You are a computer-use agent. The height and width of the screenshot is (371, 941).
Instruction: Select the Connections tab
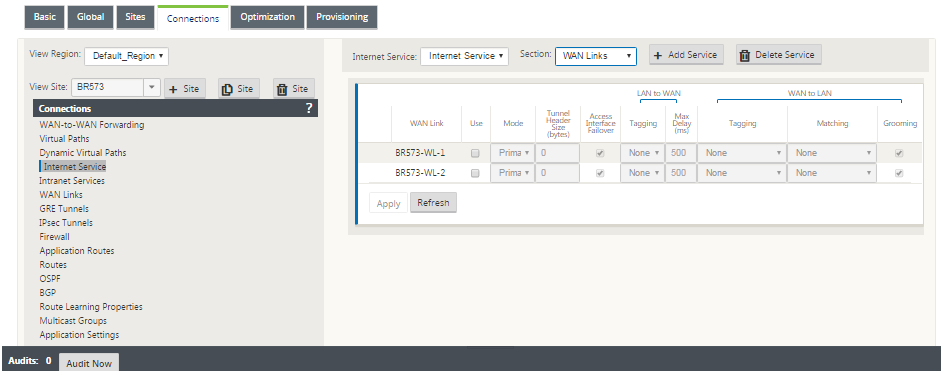(193, 18)
